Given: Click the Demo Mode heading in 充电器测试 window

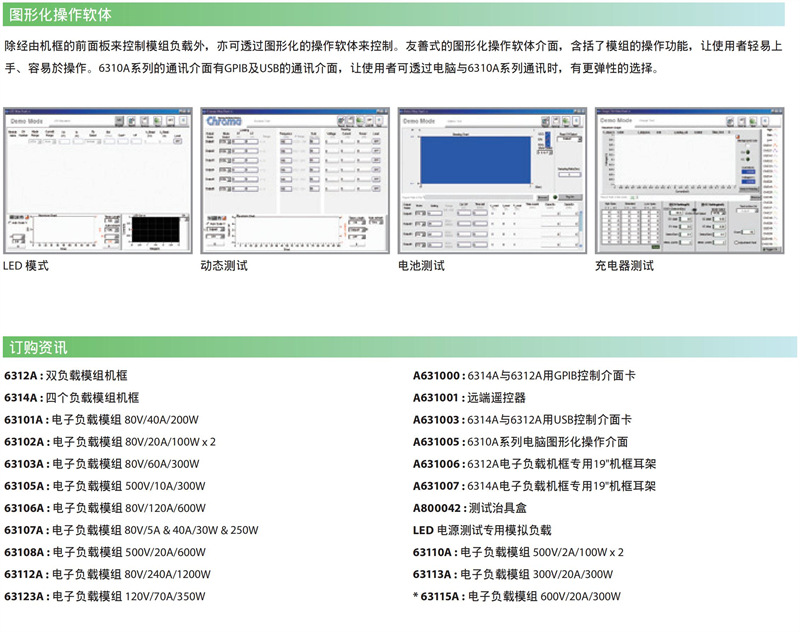Looking at the screenshot, I should point(615,121).
